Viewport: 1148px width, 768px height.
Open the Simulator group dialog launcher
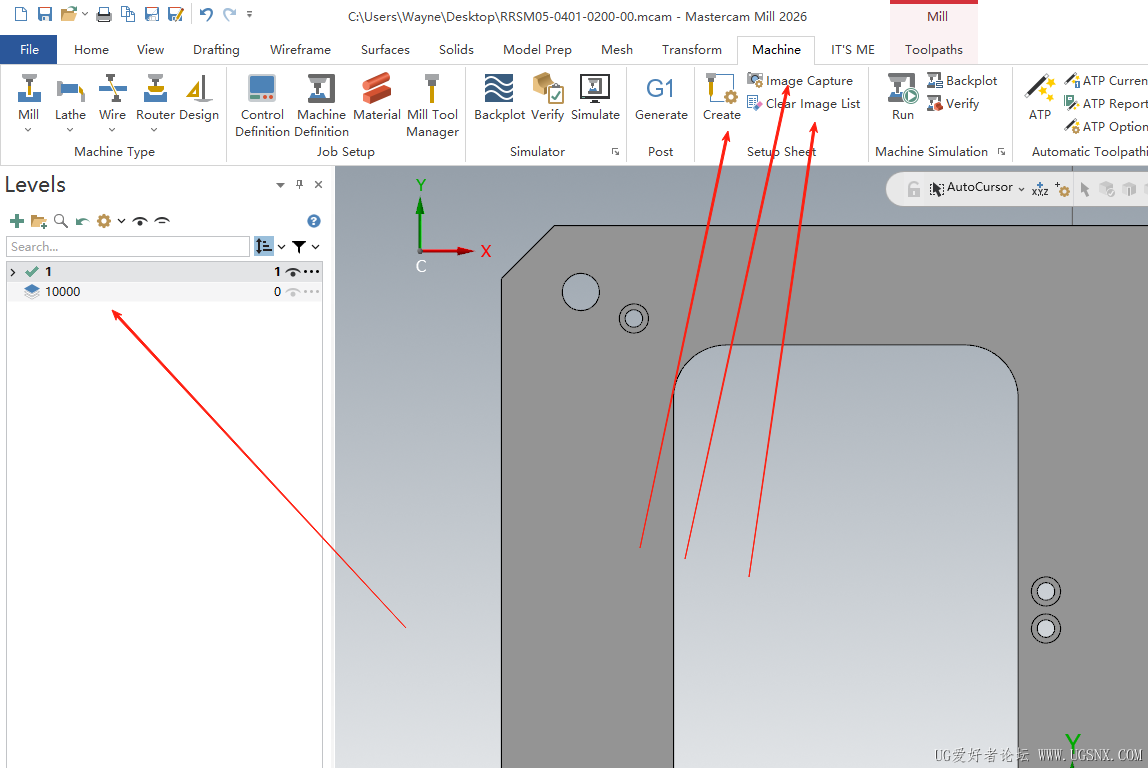615,152
